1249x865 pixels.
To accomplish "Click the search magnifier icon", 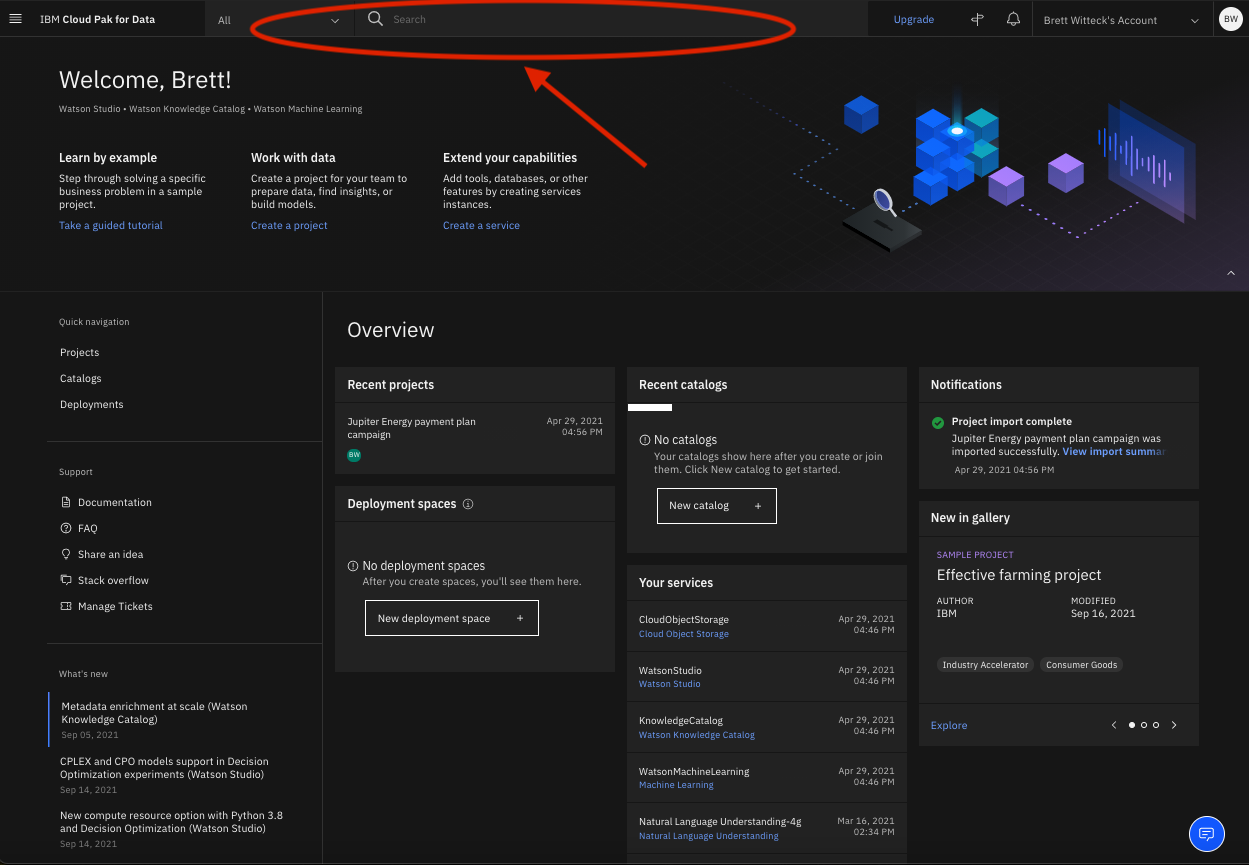I will (x=375, y=19).
